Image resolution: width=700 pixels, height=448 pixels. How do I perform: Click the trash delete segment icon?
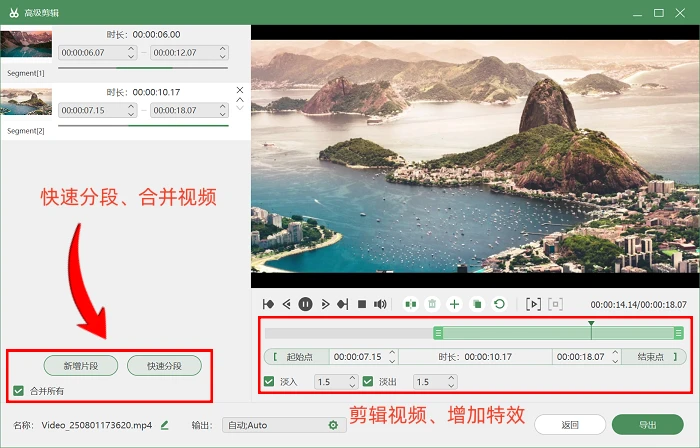pos(432,304)
